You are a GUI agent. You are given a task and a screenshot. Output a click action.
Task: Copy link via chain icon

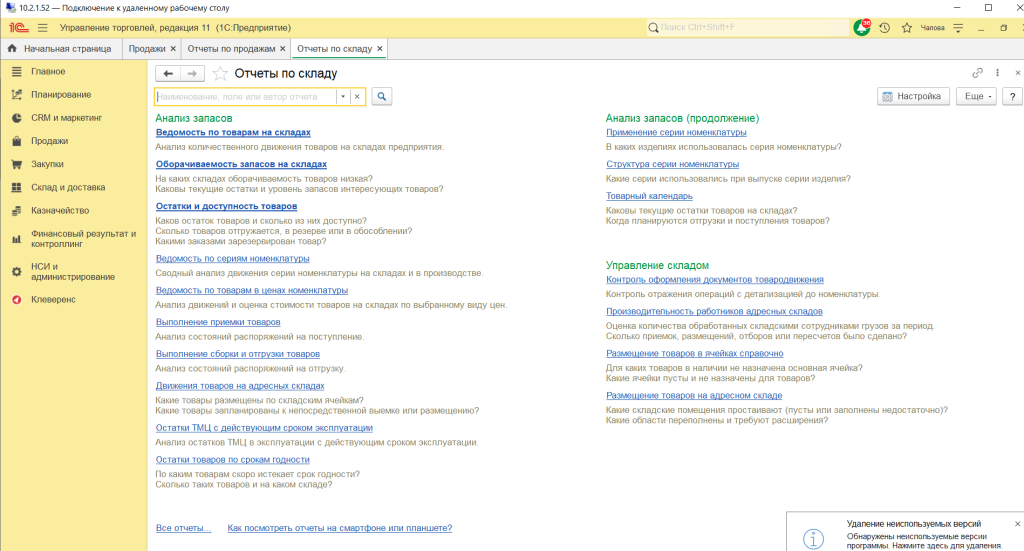977,73
